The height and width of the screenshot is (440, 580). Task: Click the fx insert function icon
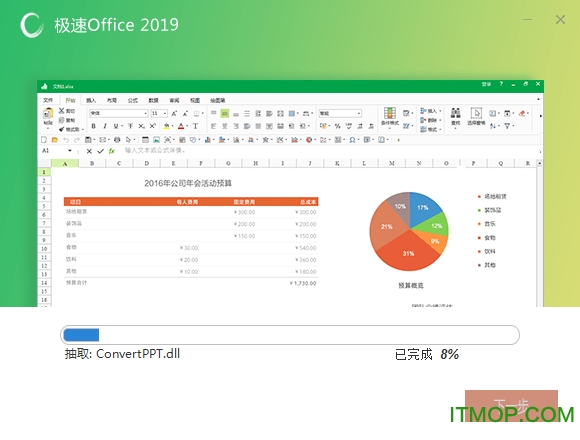pos(111,151)
